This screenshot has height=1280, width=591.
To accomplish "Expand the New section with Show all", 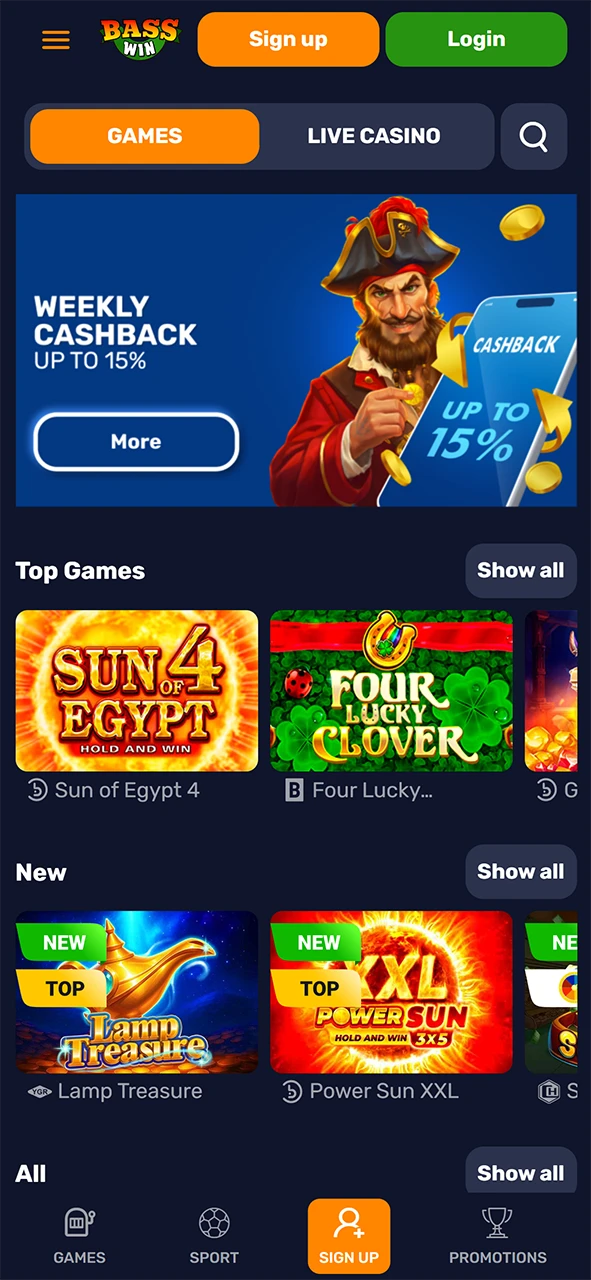I will coord(521,872).
